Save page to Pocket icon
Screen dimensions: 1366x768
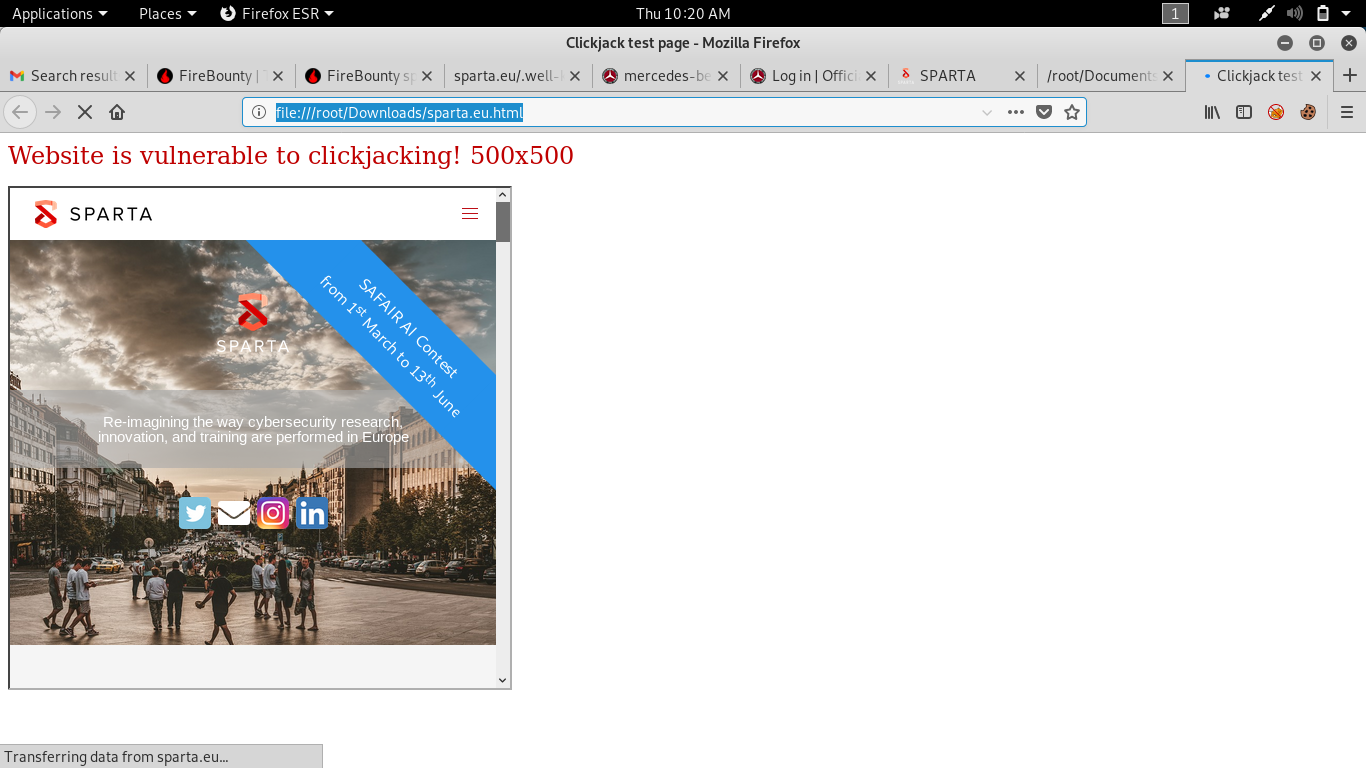point(1044,112)
